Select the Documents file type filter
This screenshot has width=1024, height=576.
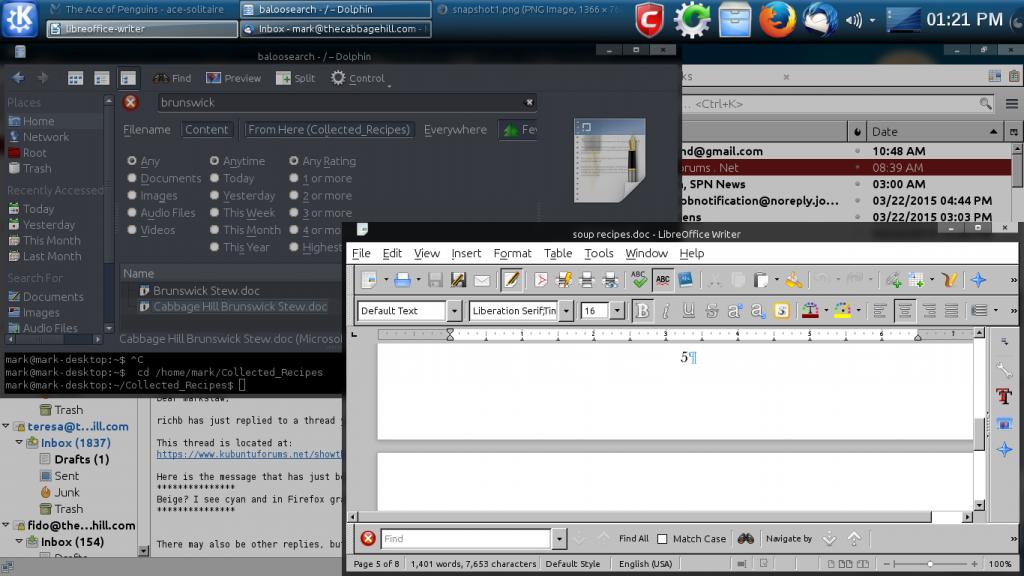click(x=133, y=179)
